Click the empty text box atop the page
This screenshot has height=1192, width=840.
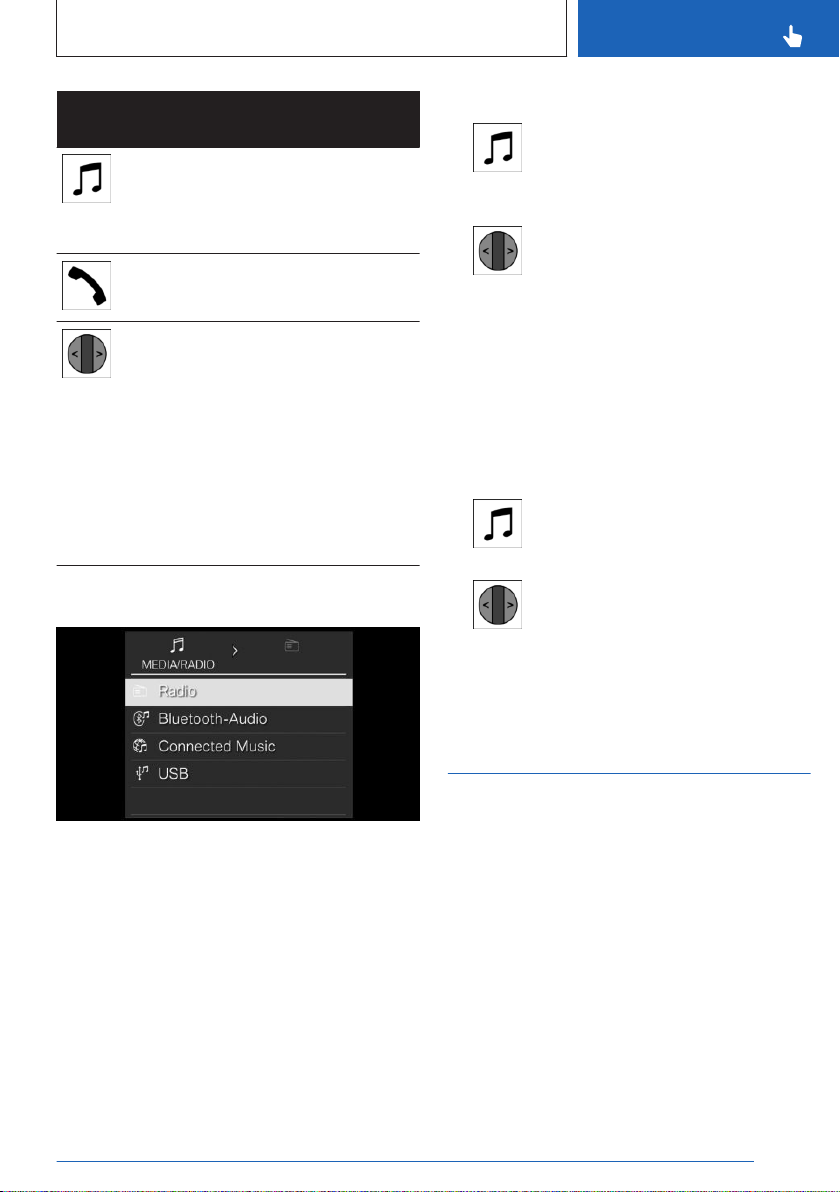(x=312, y=28)
